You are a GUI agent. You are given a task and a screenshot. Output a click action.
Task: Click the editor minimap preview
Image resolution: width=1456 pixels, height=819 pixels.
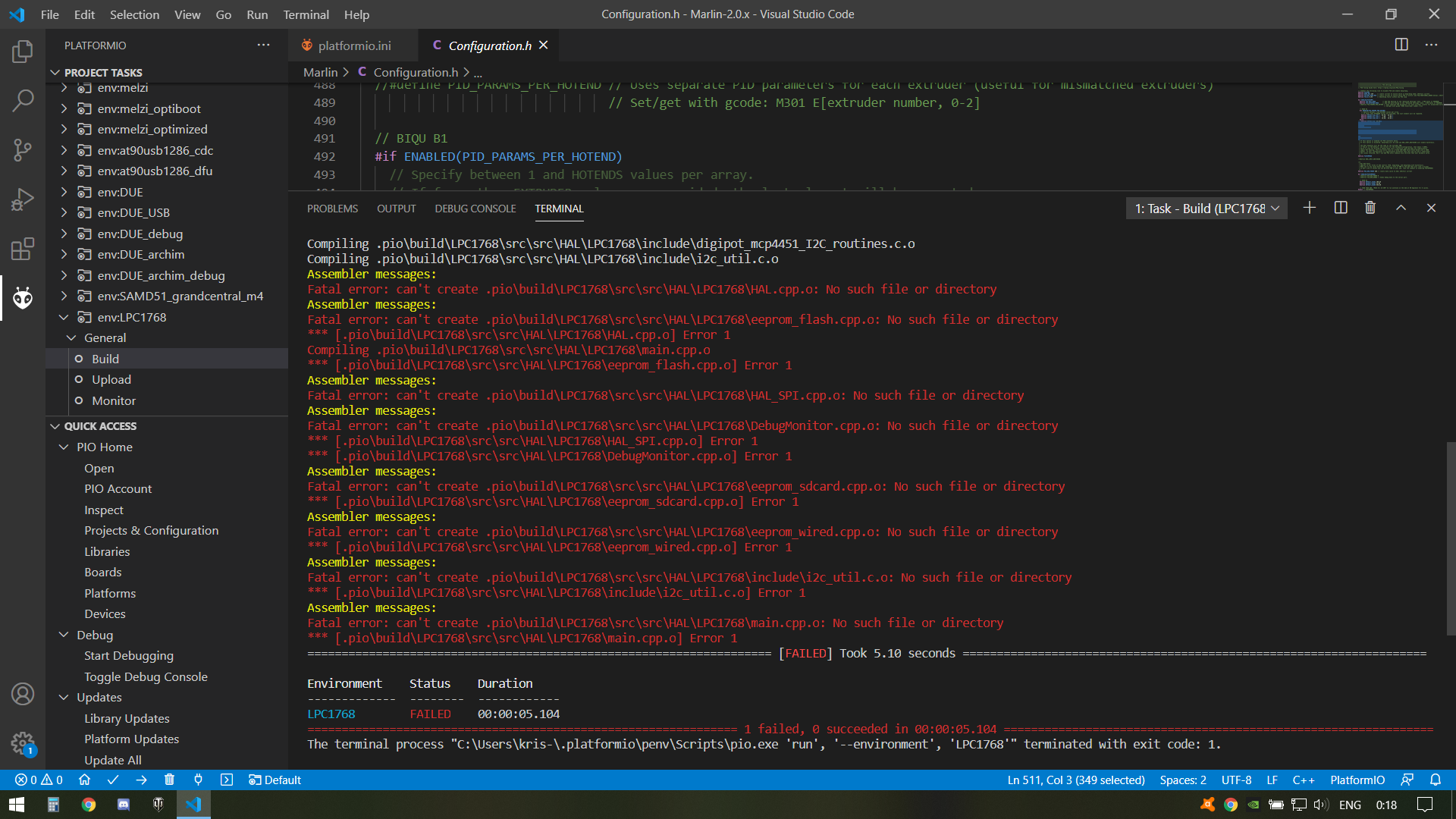click(1400, 136)
